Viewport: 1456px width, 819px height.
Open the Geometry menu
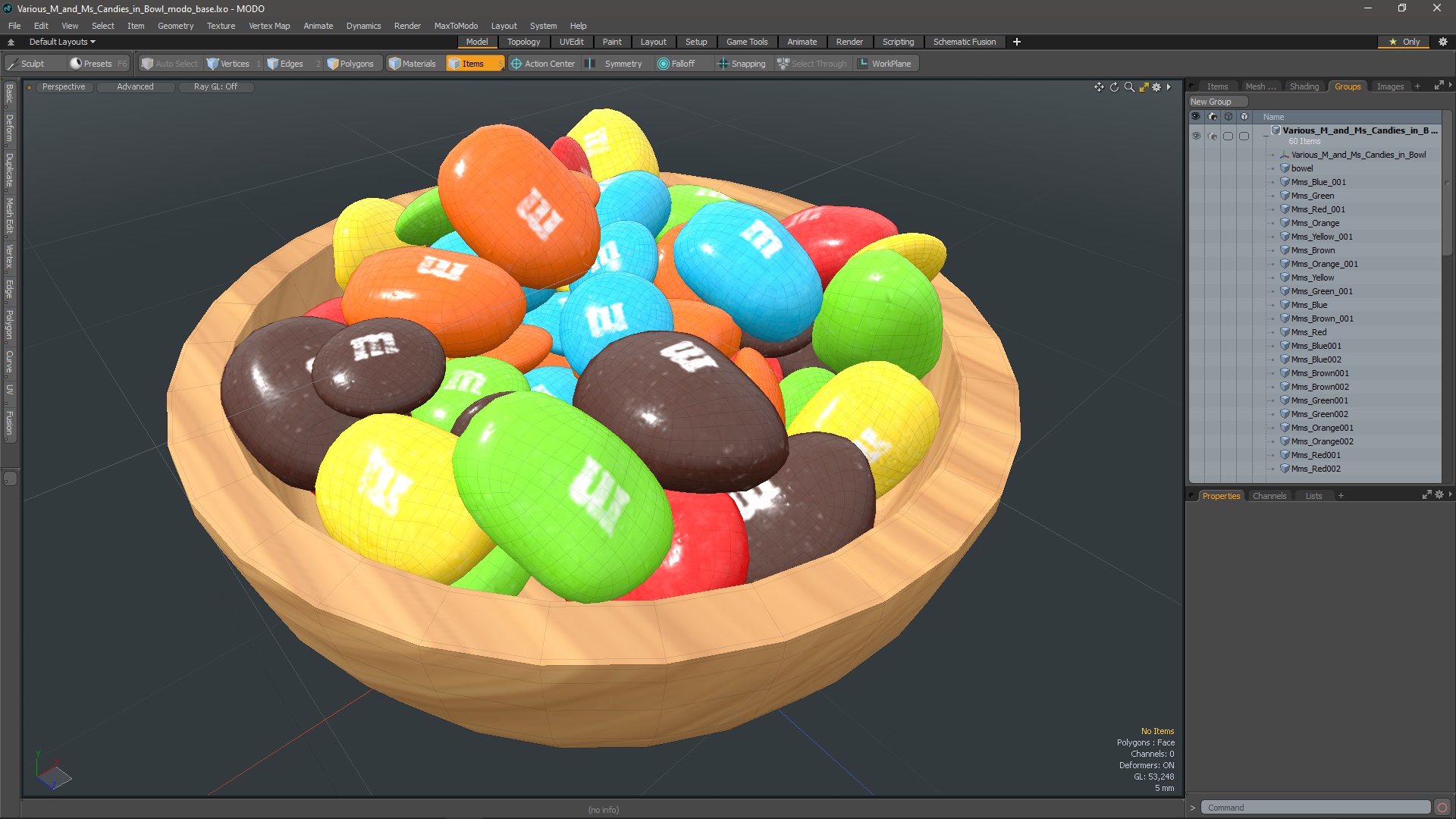point(175,26)
